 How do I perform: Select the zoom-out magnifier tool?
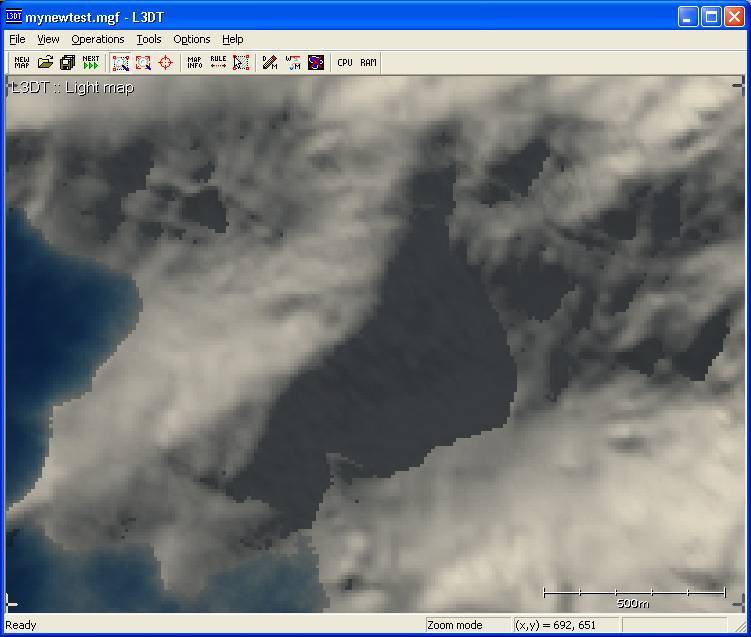pos(143,62)
